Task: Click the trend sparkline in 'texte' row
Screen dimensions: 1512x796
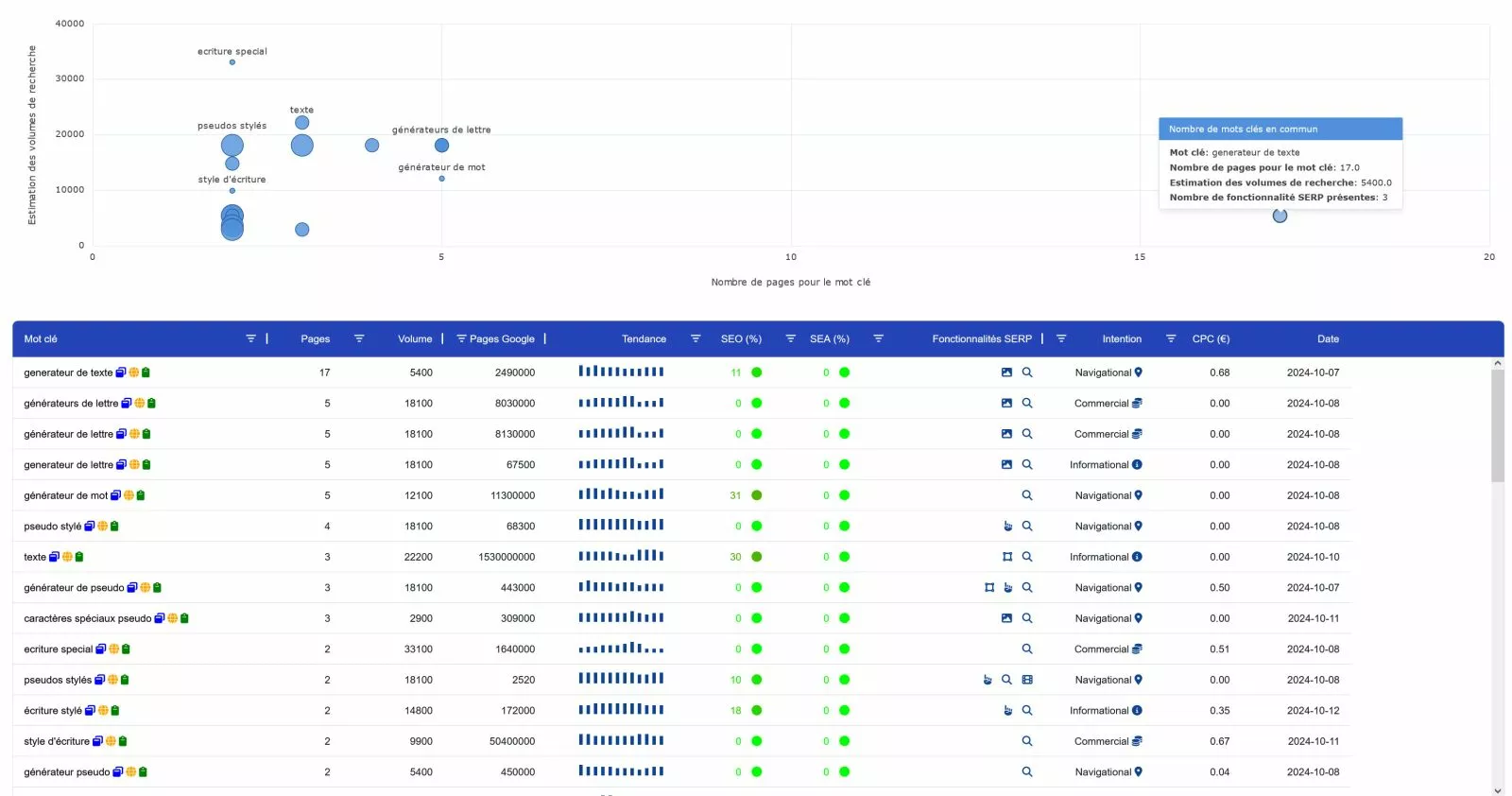Action: coord(621,556)
